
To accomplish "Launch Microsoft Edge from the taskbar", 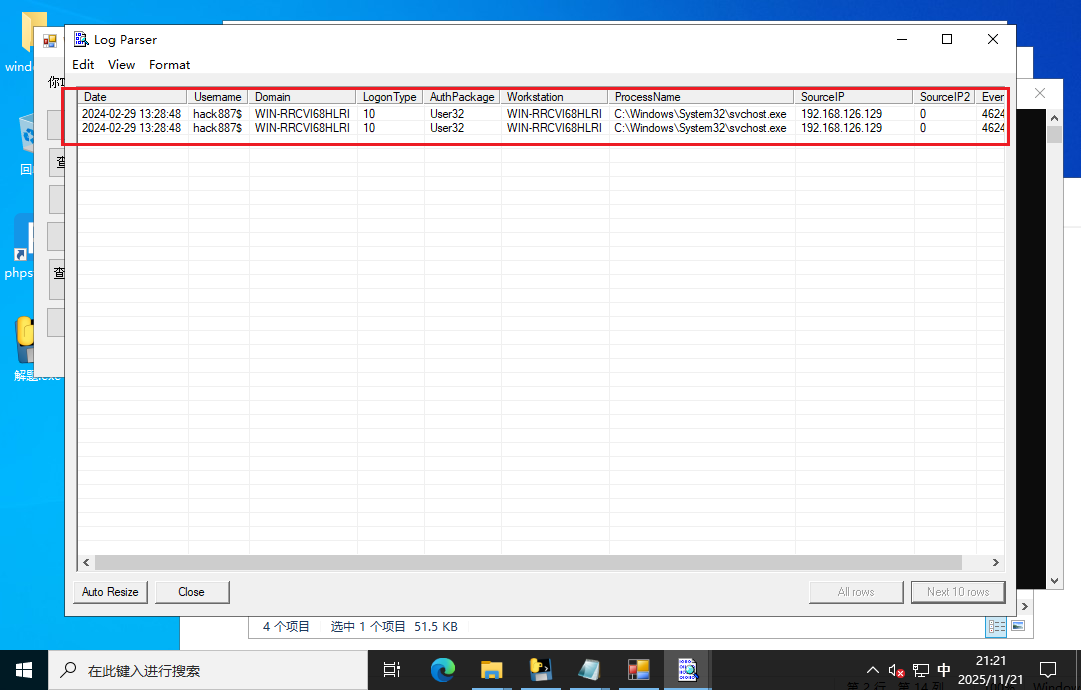I will point(443,670).
